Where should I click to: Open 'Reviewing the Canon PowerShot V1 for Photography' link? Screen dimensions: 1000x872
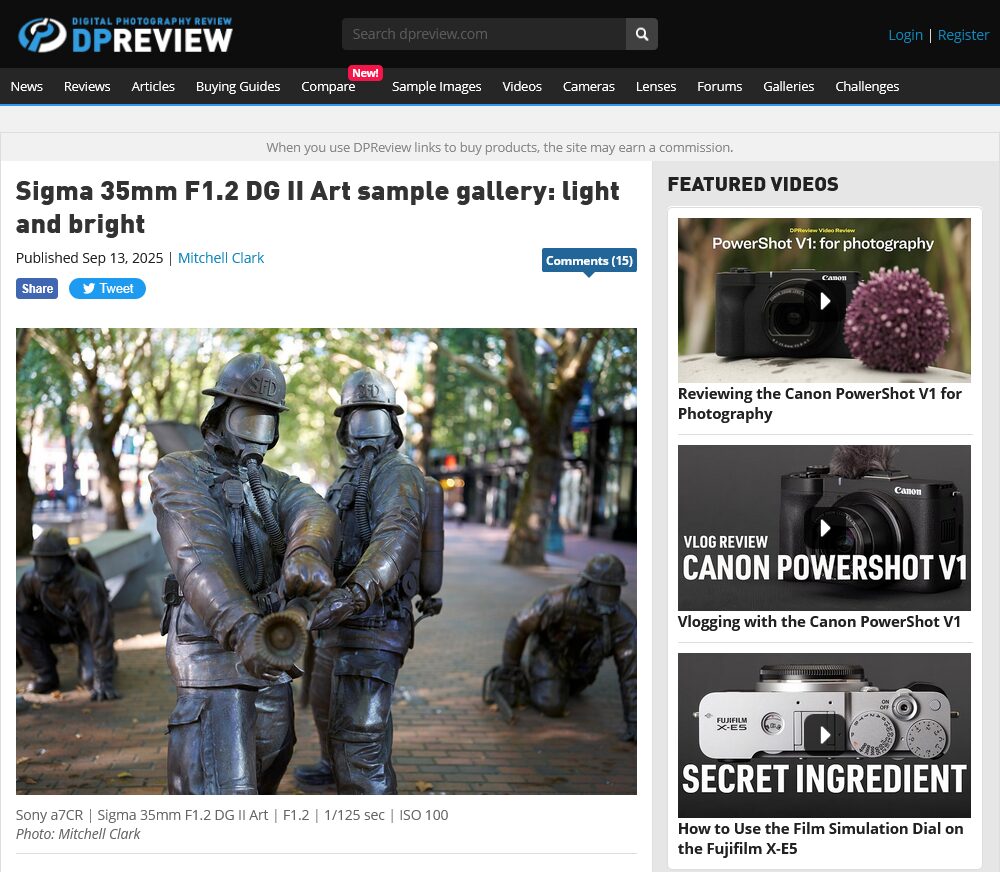(820, 404)
